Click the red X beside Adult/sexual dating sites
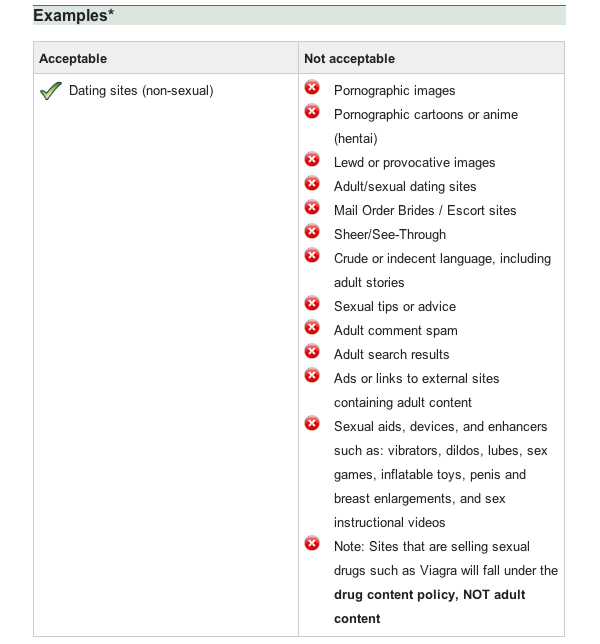 [x=312, y=183]
